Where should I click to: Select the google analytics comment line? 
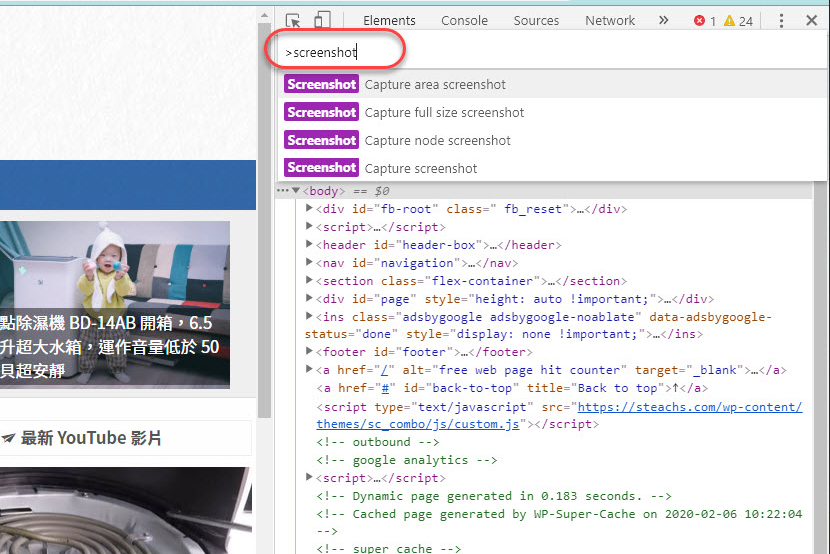407,460
